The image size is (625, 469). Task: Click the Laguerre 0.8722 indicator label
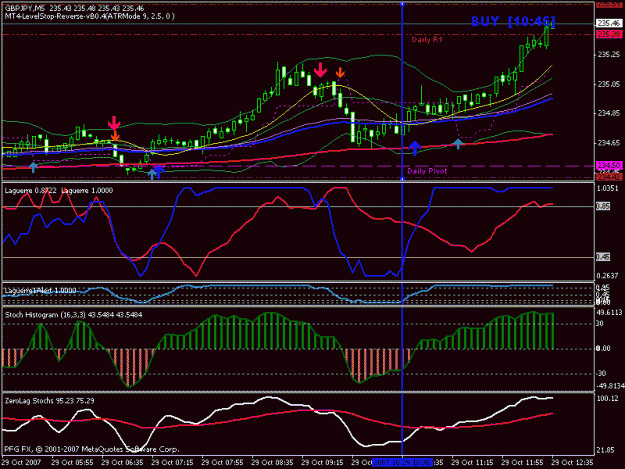tap(31, 190)
